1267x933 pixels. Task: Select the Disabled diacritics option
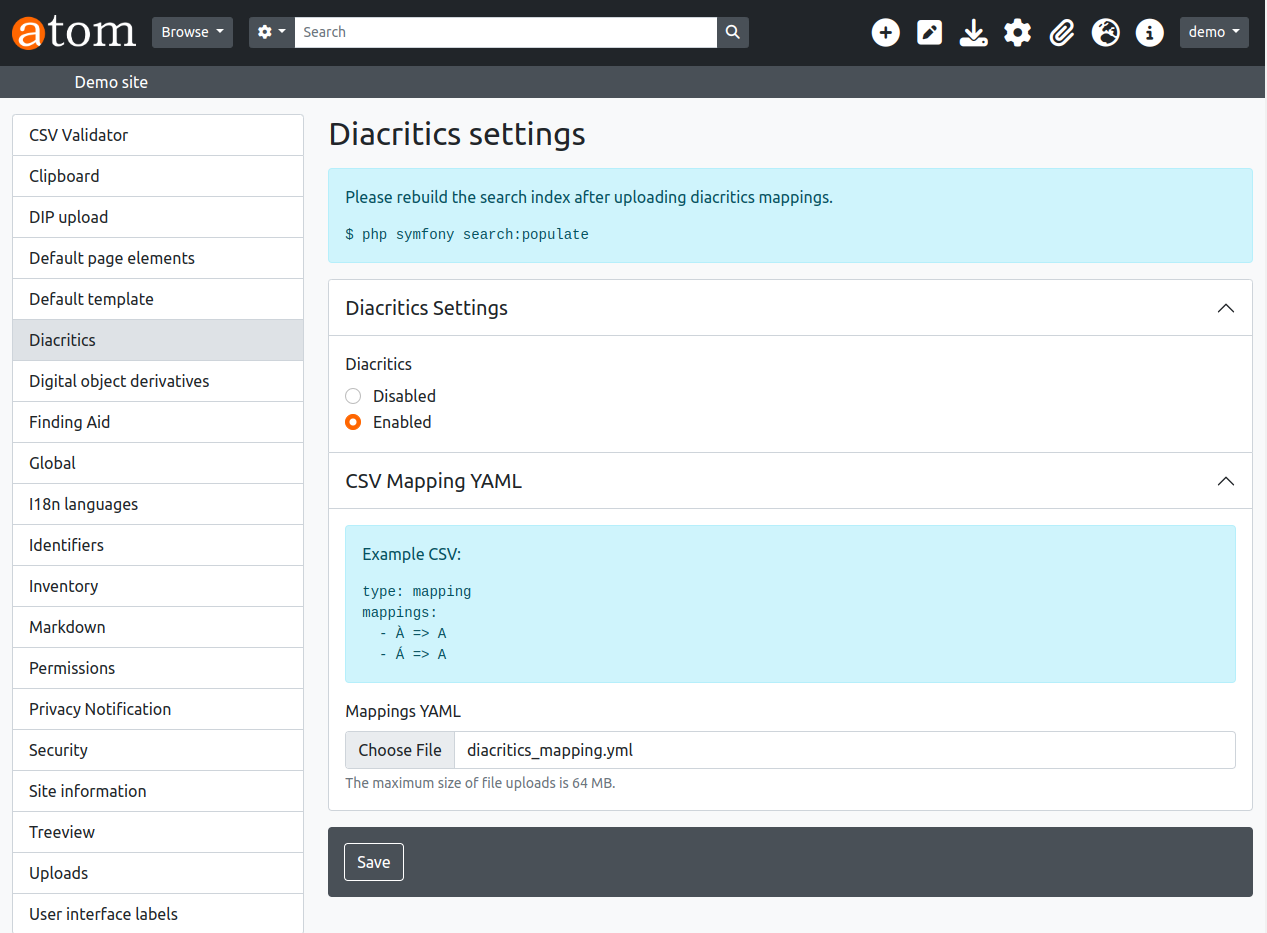pyautogui.click(x=353, y=396)
